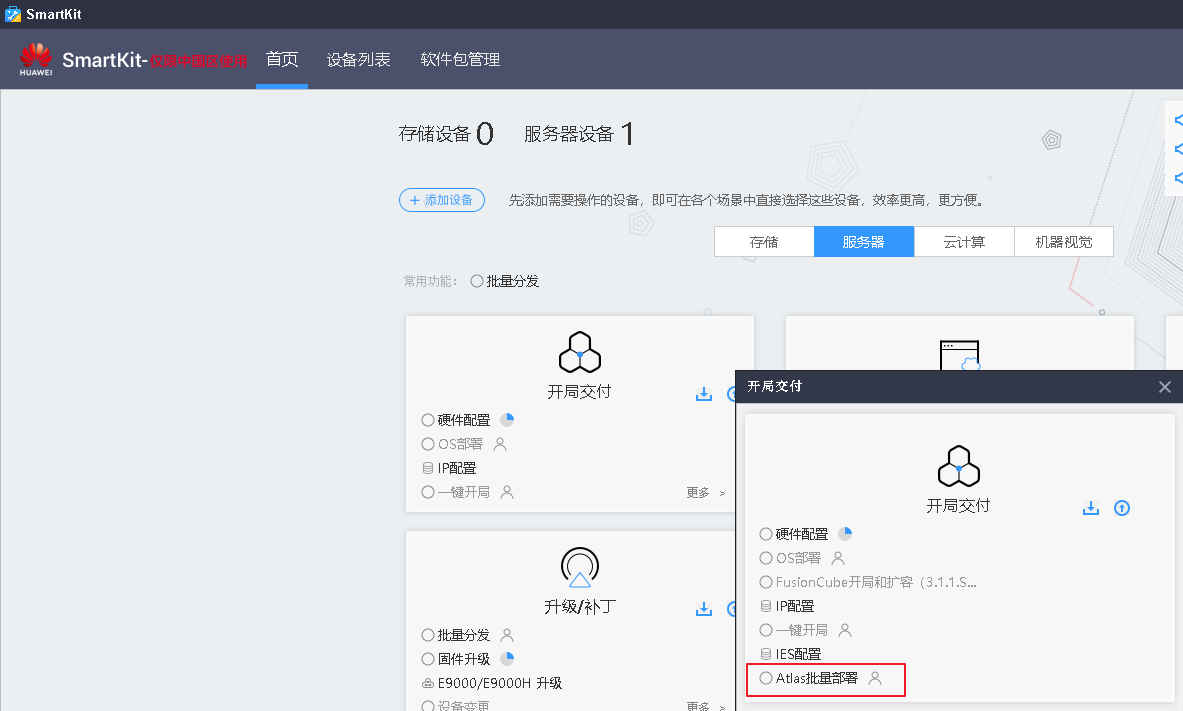Open OS部署 on the background 开局交付 card
The height and width of the screenshot is (711, 1183).
point(453,444)
